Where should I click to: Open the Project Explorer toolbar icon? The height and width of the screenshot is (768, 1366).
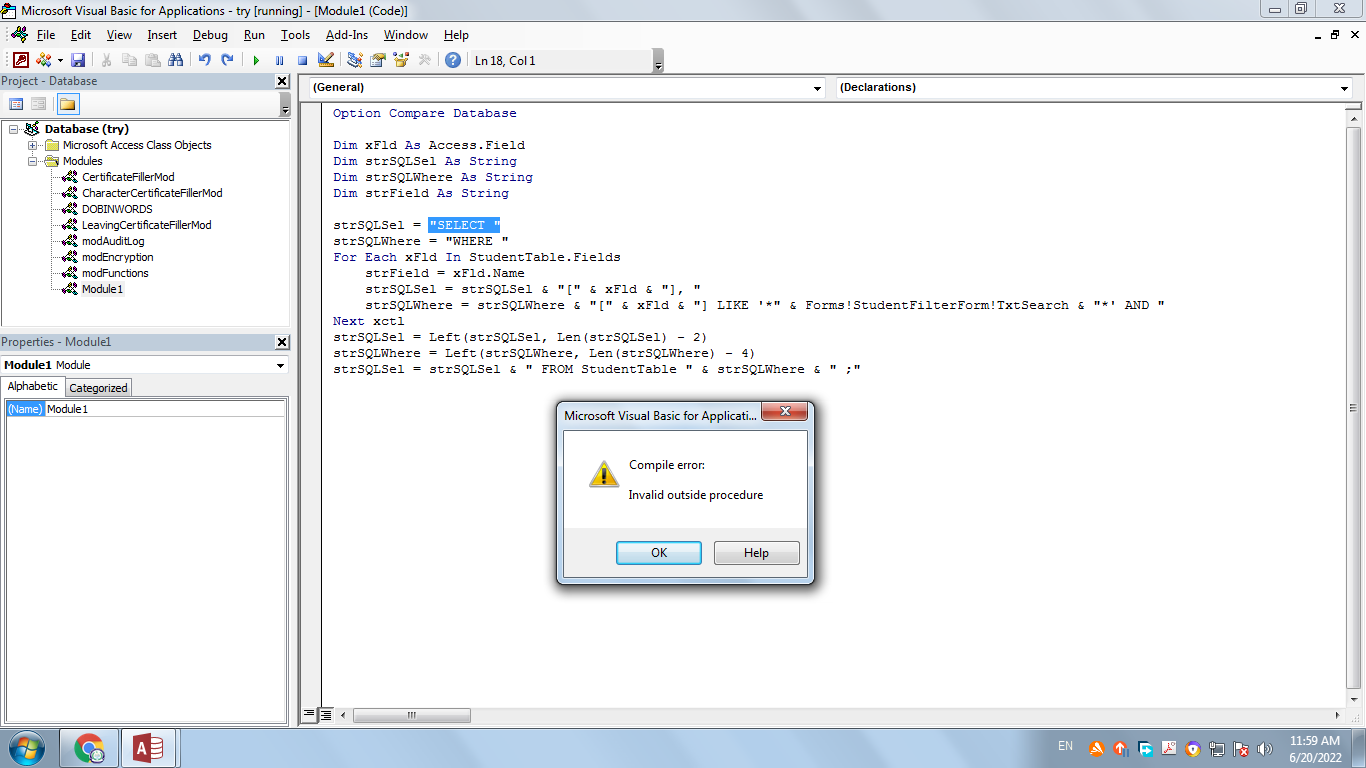[354, 60]
